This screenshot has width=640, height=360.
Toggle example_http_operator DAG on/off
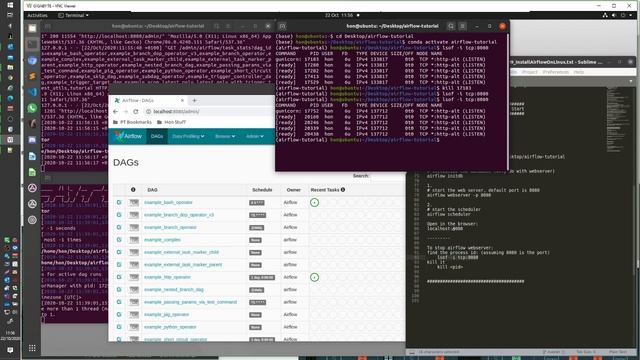click(134, 277)
